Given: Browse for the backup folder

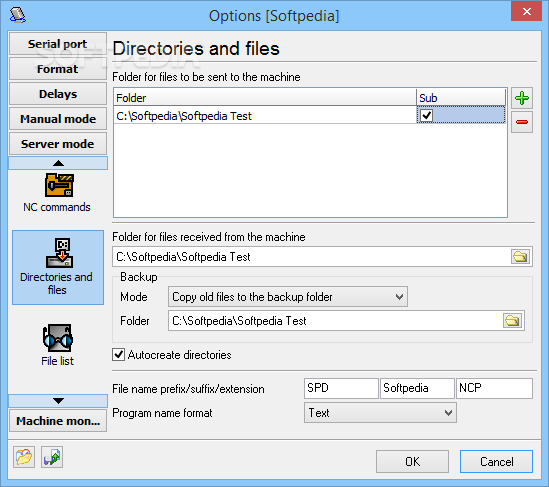Looking at the screenshot, I should pyautogui.click(x=512, y=320).
